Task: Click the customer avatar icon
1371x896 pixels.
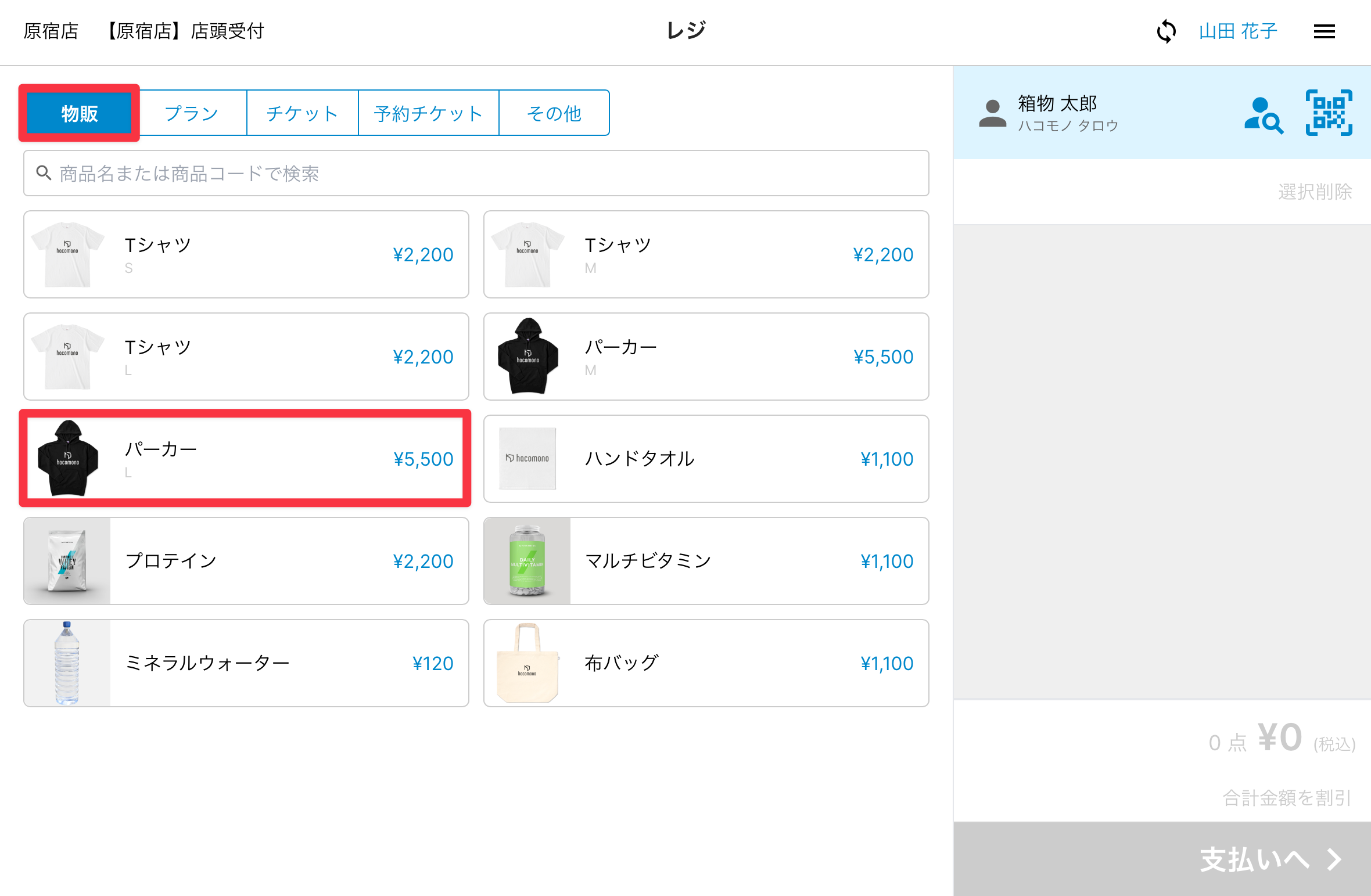Action: coord(992,113)
